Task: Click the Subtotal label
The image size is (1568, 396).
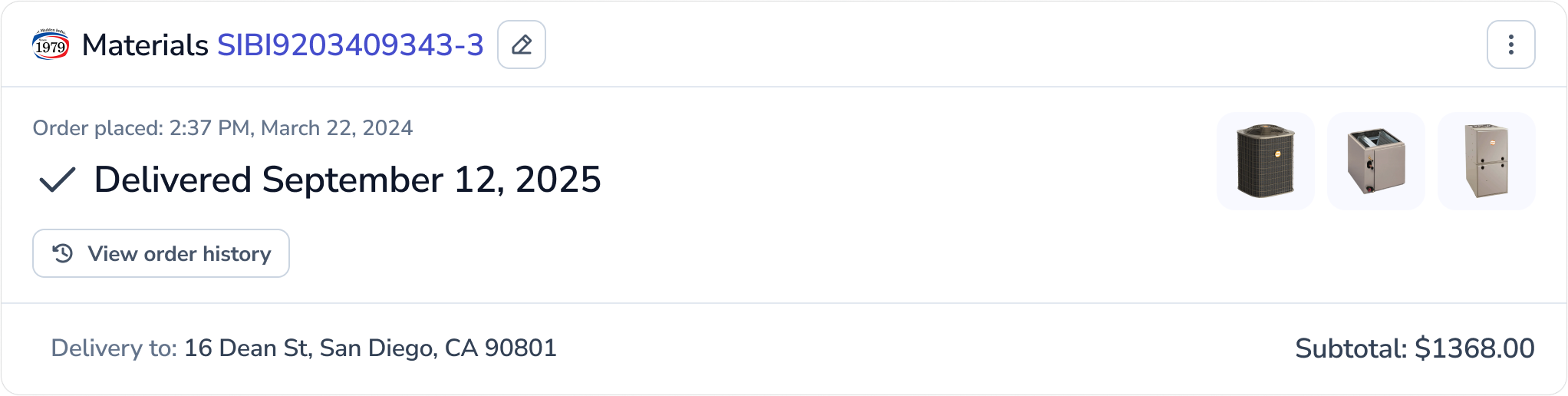Action: pos(1351,348)
